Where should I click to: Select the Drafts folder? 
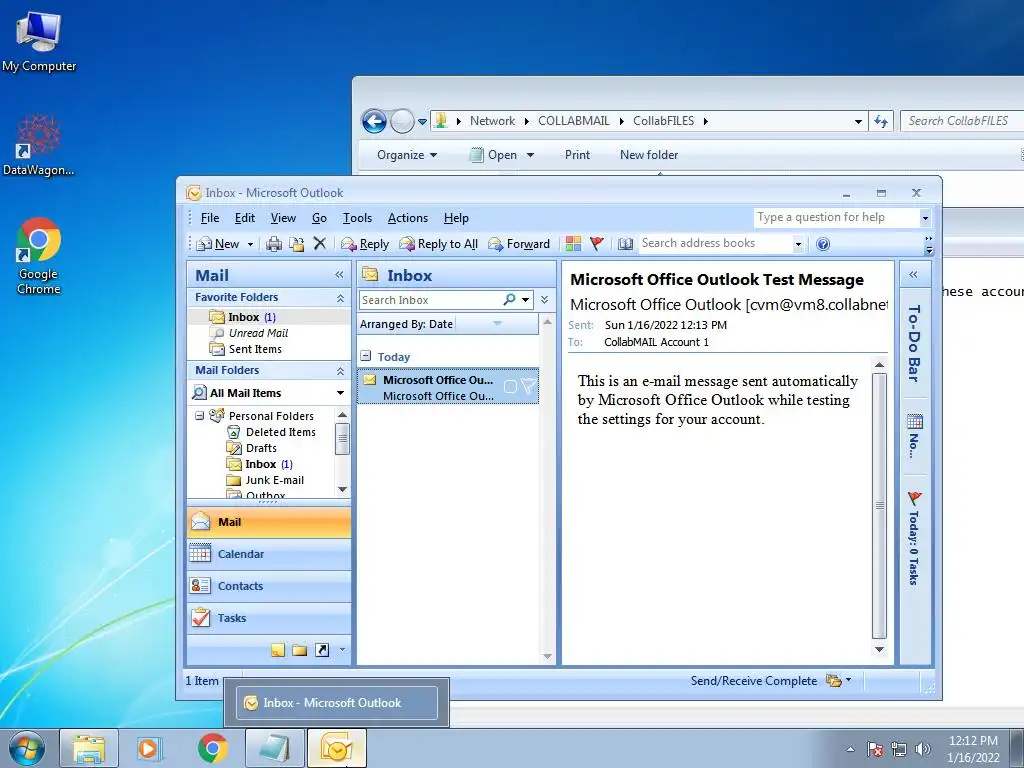pyautogui.click(x=261, y=448)
